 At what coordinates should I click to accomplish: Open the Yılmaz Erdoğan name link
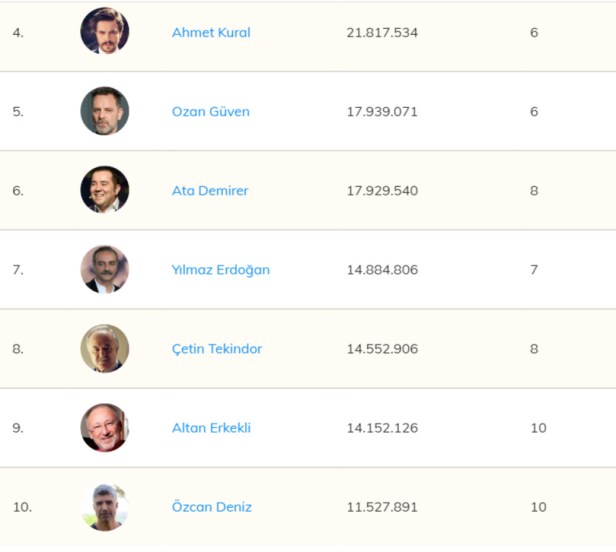(220, 269)
